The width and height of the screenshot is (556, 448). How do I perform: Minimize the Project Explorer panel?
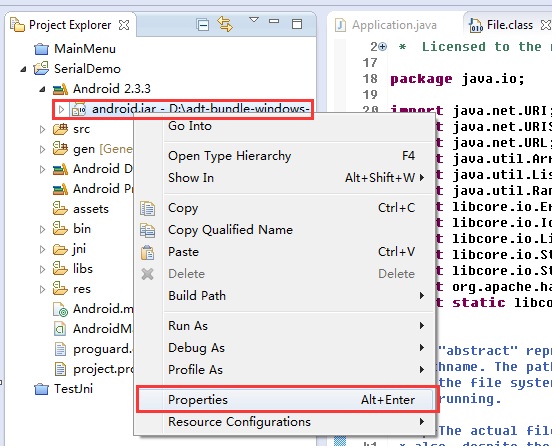click(x=274, y=21)
